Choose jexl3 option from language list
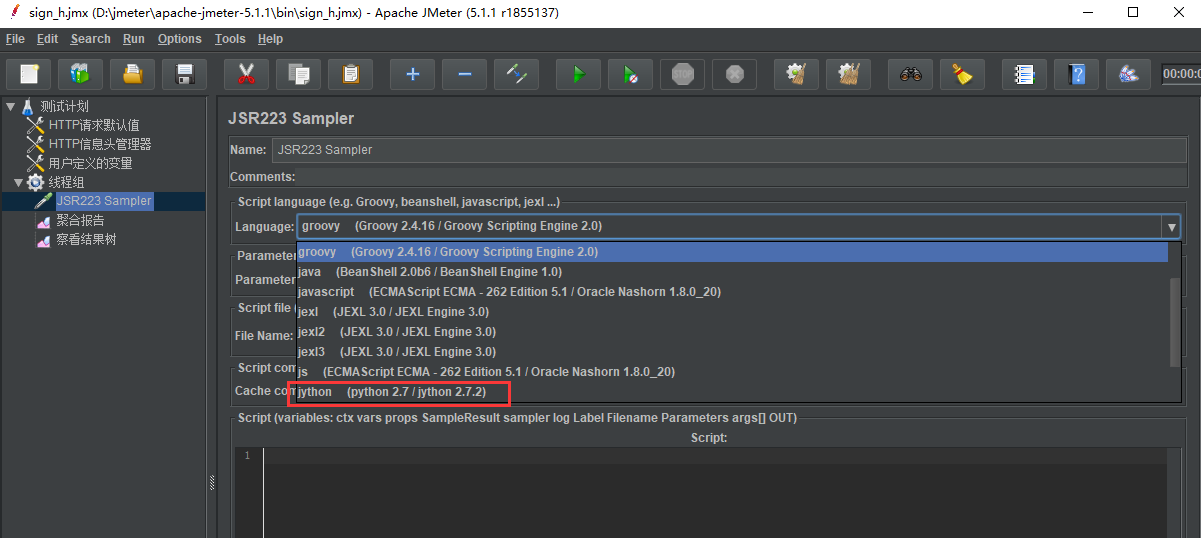This screenshot has height=538, width=1201. click(732, 352)
